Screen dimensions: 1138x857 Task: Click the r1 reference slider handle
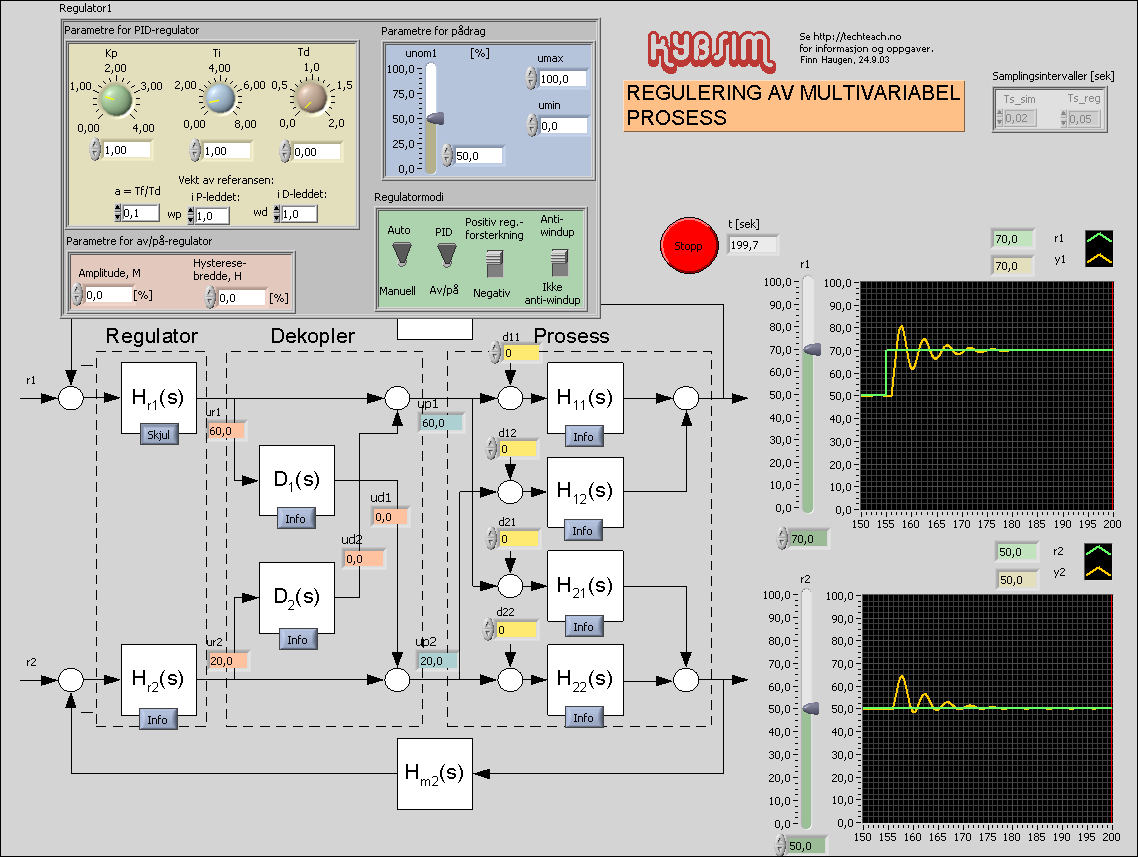(811, 350)
